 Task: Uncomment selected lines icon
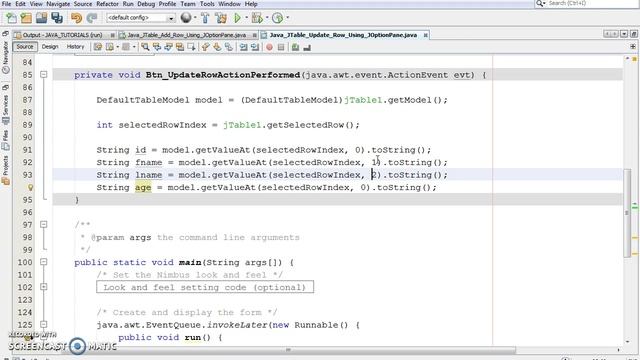307,47
